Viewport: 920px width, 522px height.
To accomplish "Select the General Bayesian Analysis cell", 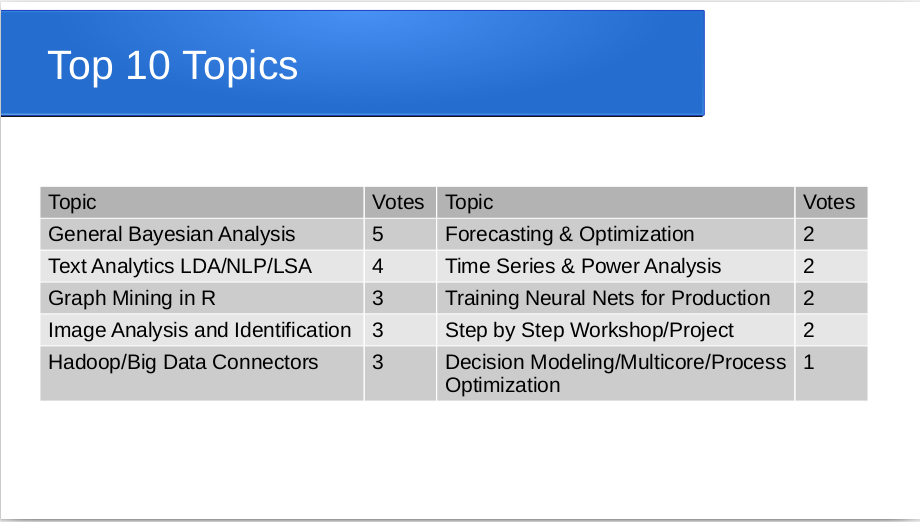I will coord(202,234).
